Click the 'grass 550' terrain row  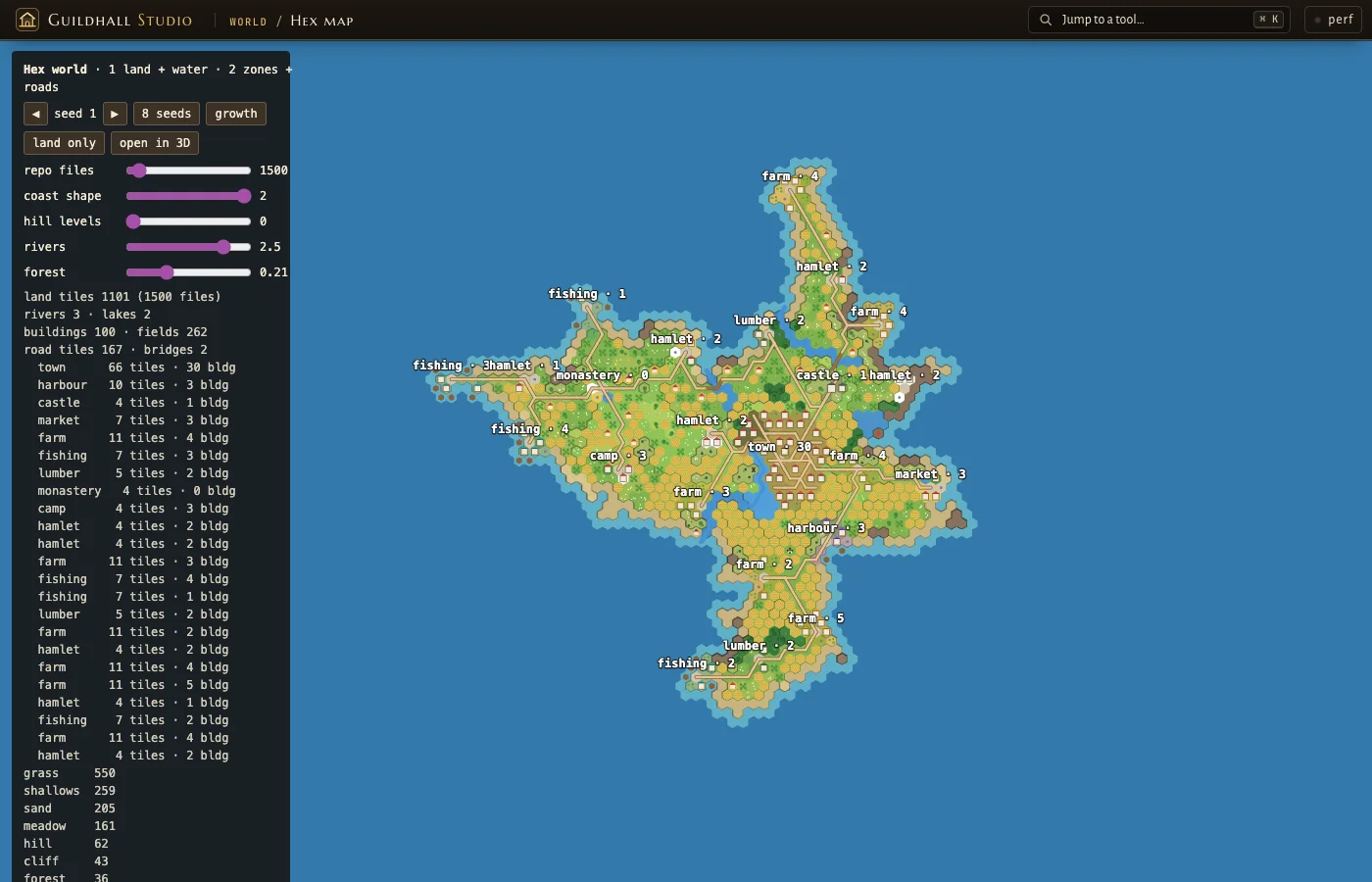[70, 773]
